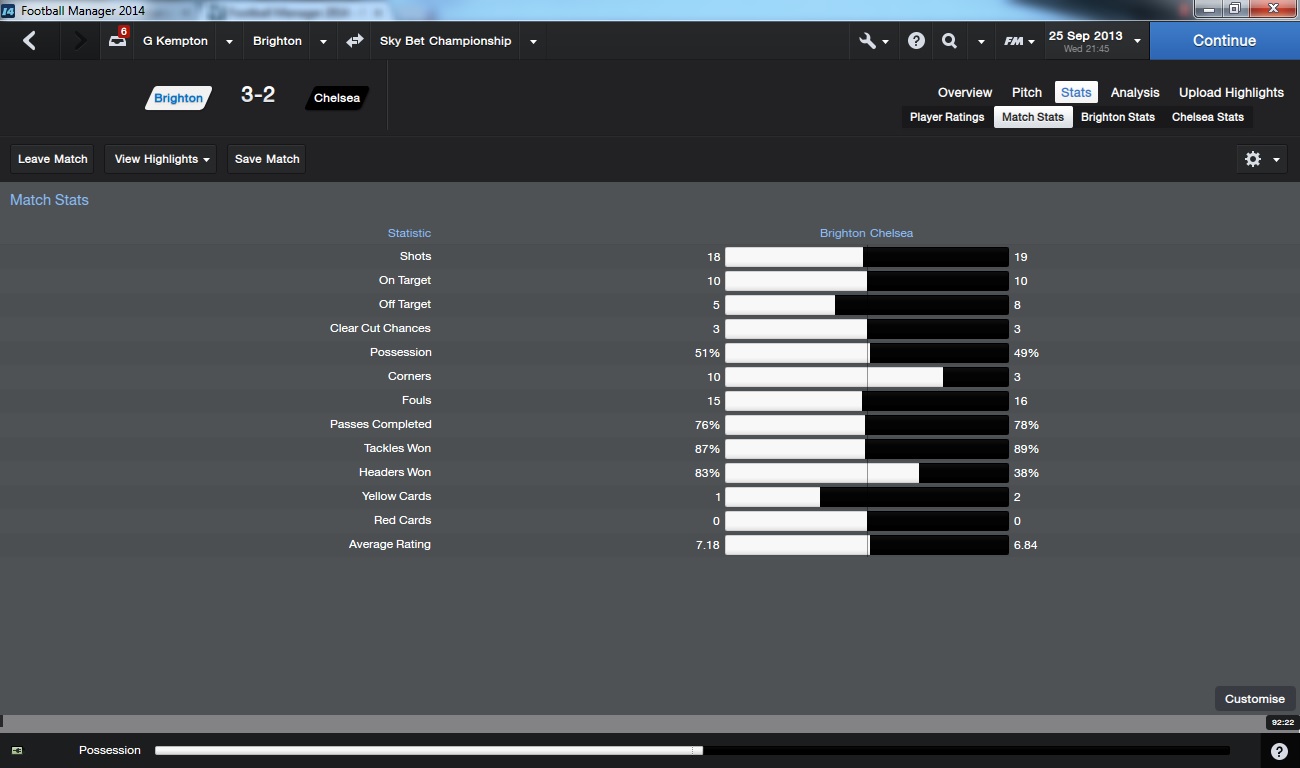
Task: Go back with the left arrow
Action: pos(29,41)
